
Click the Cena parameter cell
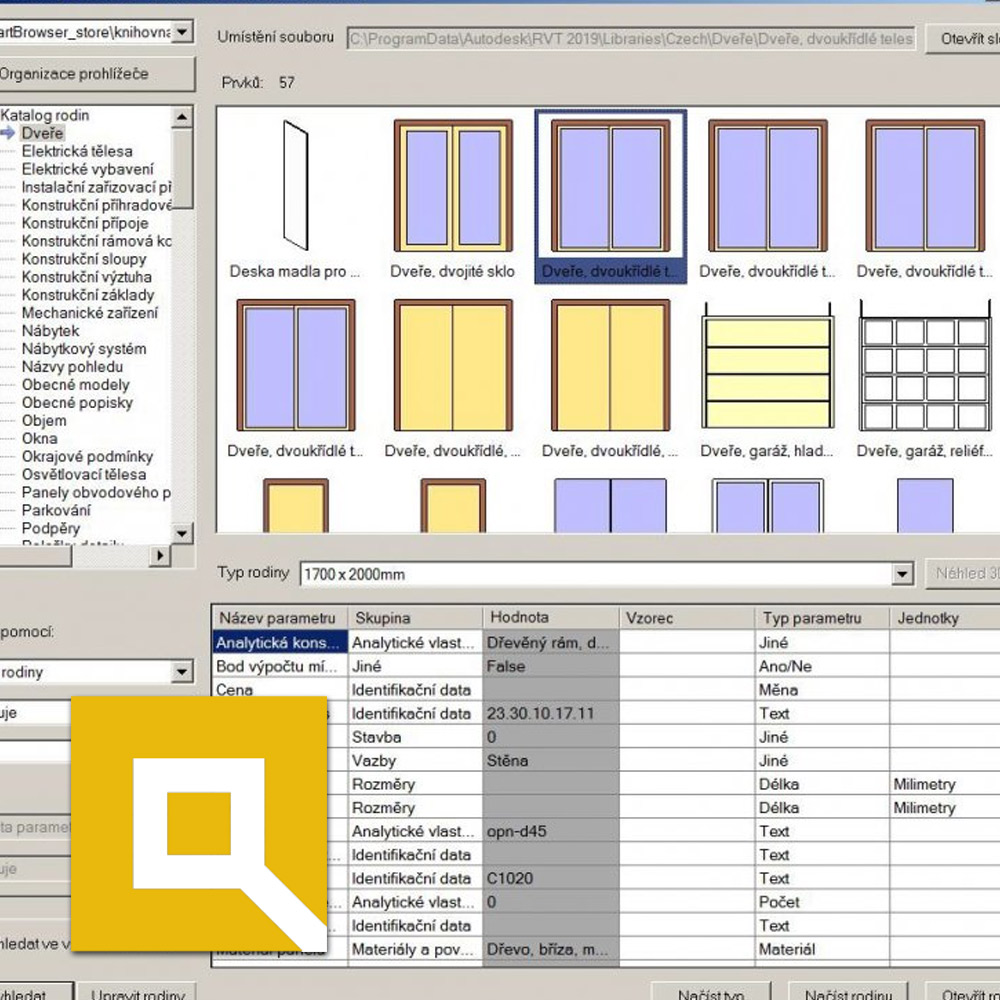click(280, 689)
